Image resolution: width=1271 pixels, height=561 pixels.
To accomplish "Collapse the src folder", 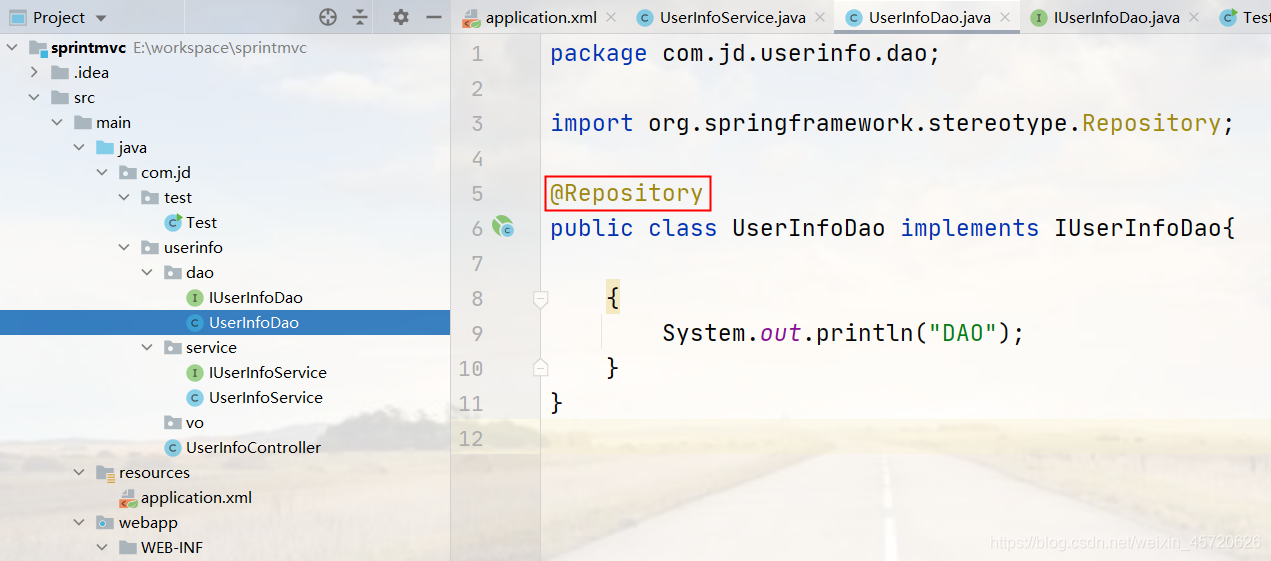I will point(34,98).
